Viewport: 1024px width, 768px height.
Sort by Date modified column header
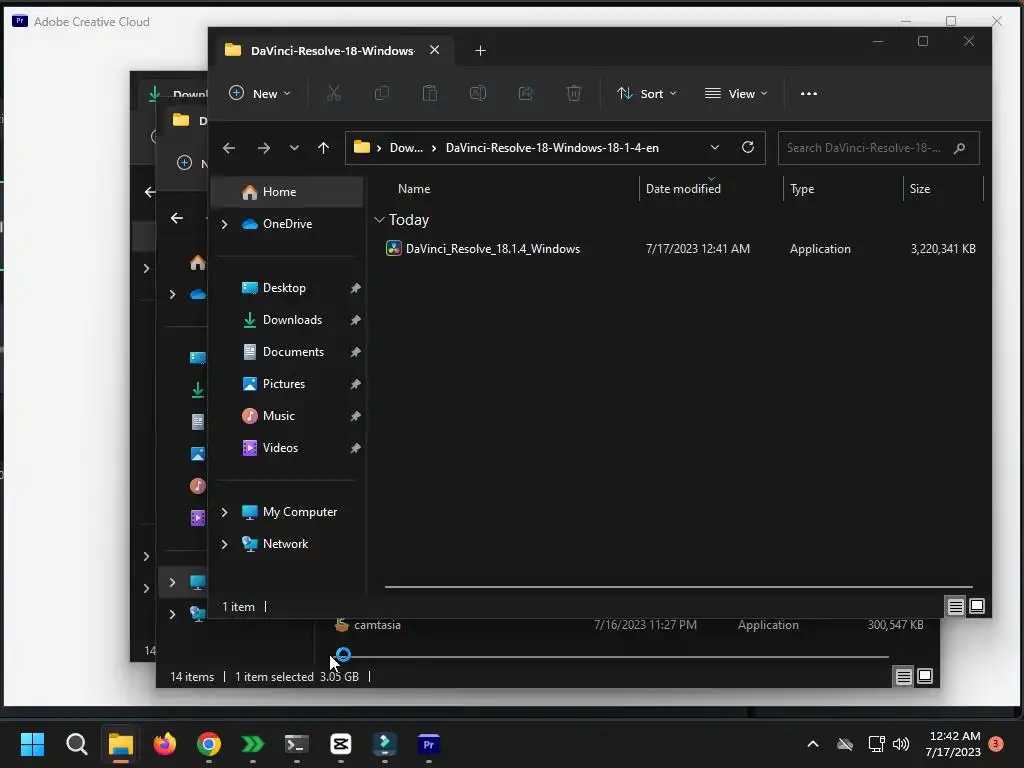(x=683, y=189)
